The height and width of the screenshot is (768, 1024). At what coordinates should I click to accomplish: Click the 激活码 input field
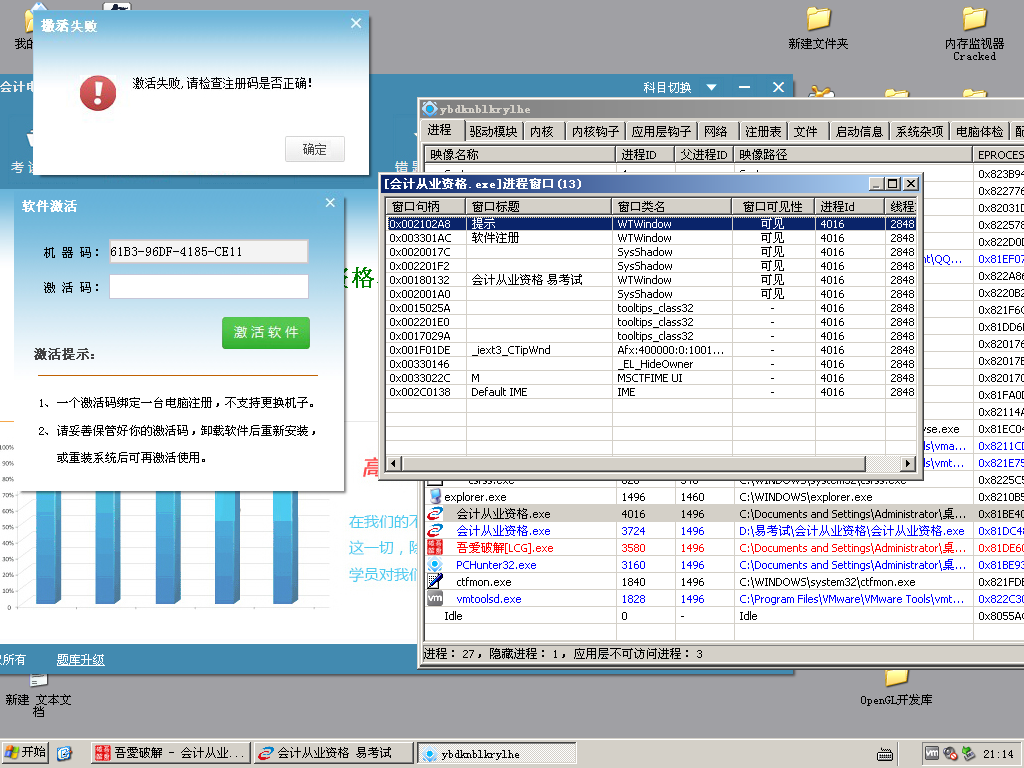[208, 287]
